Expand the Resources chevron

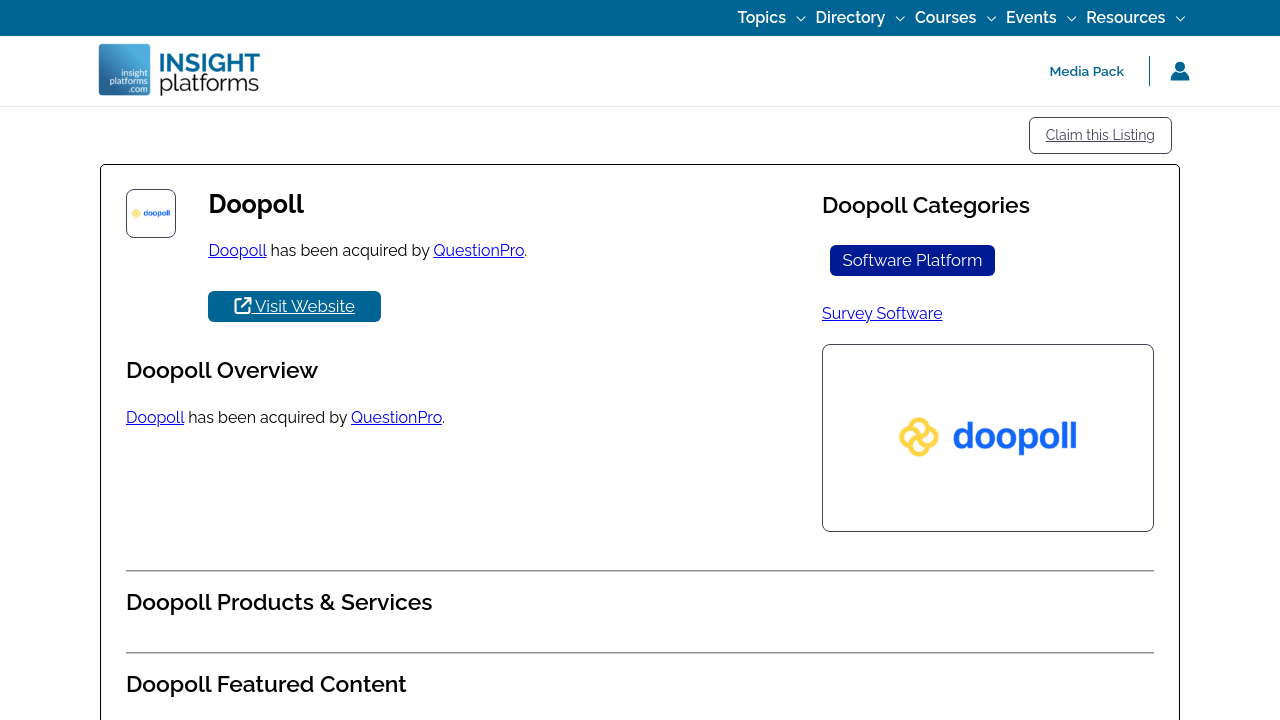coord(1180,19)
